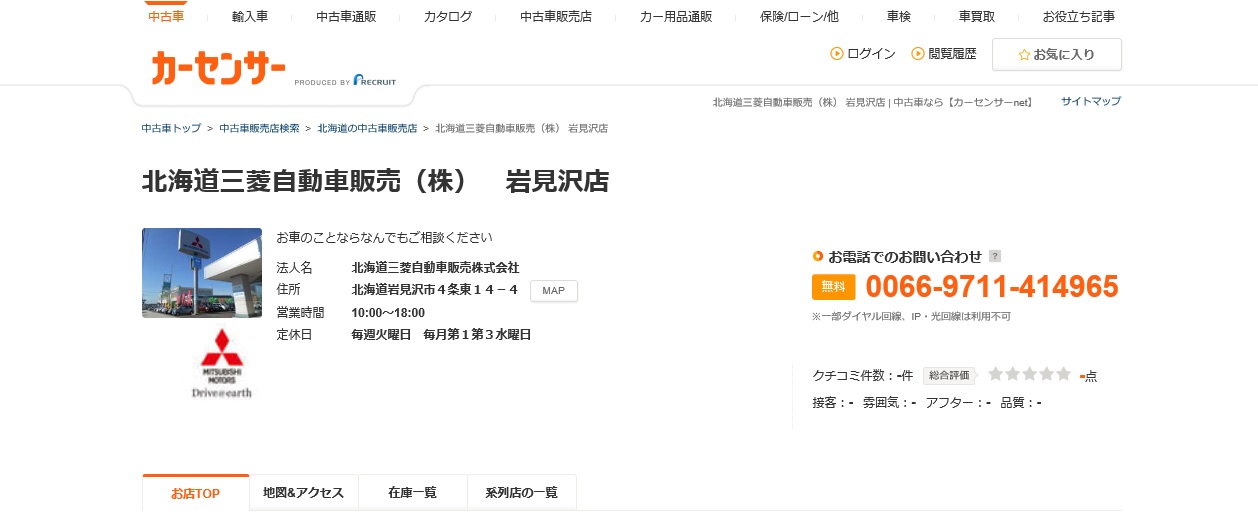Switch to the 在庫一覧 tab
The width and height of the screenshot is (1258, 523).
point(413,493)
